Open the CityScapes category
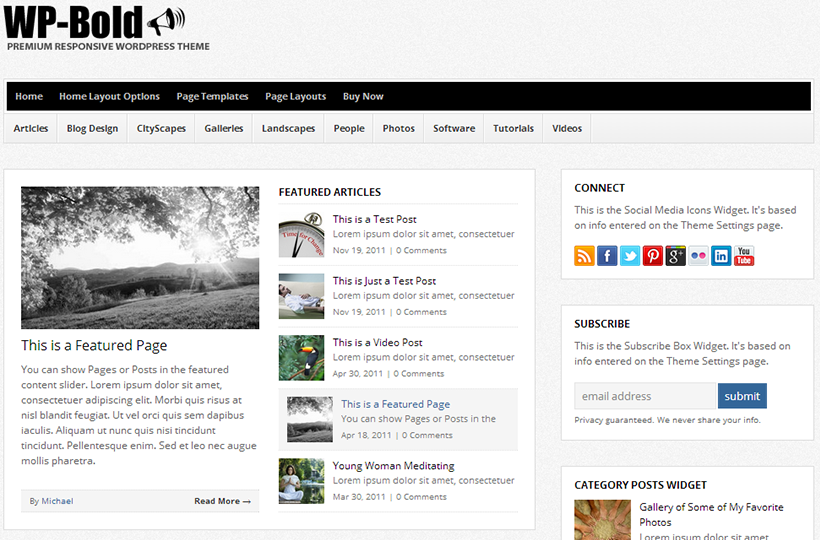820x540 pixels. [x=161, y=128]
